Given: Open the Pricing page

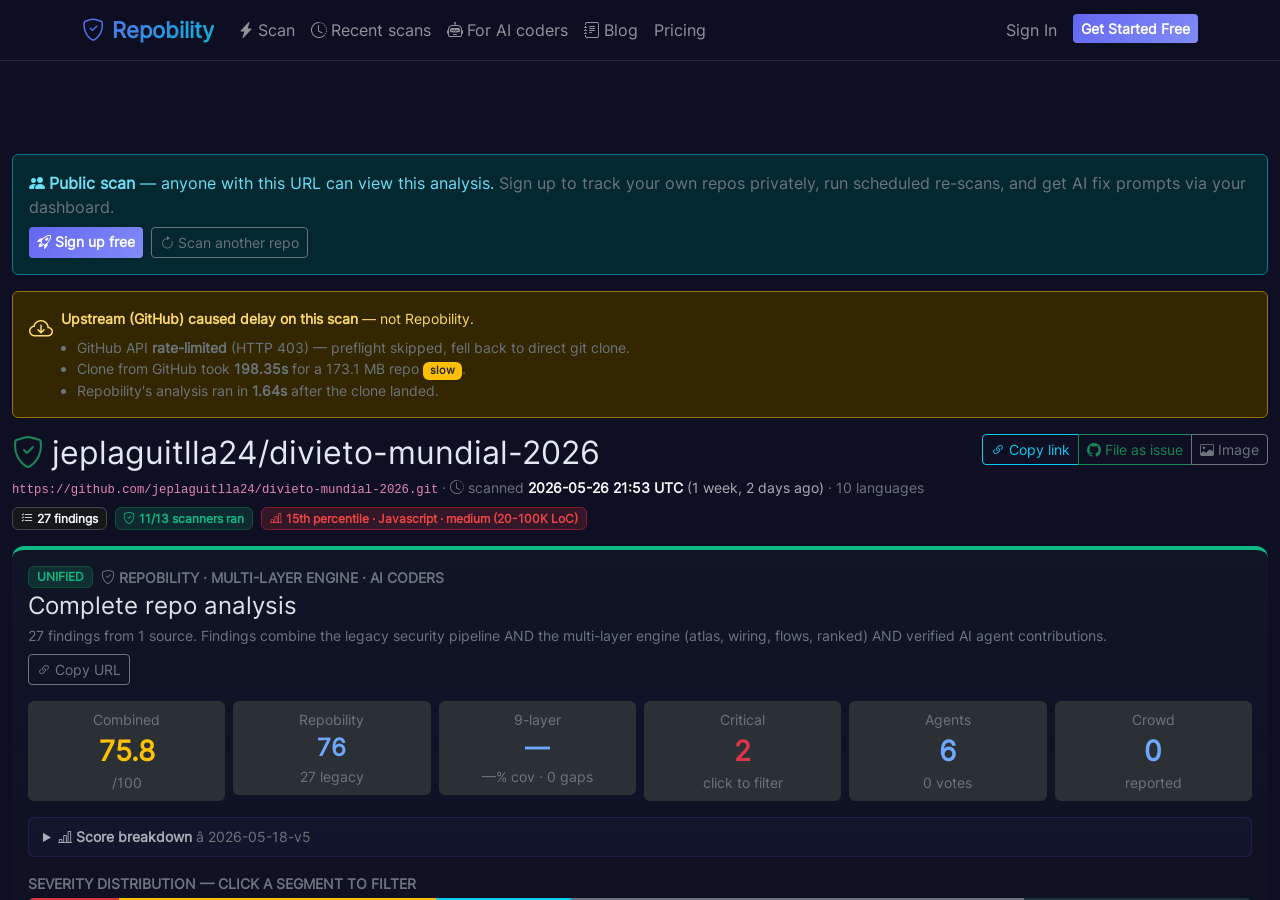Looking at the screenshot, I should (680, 30).
